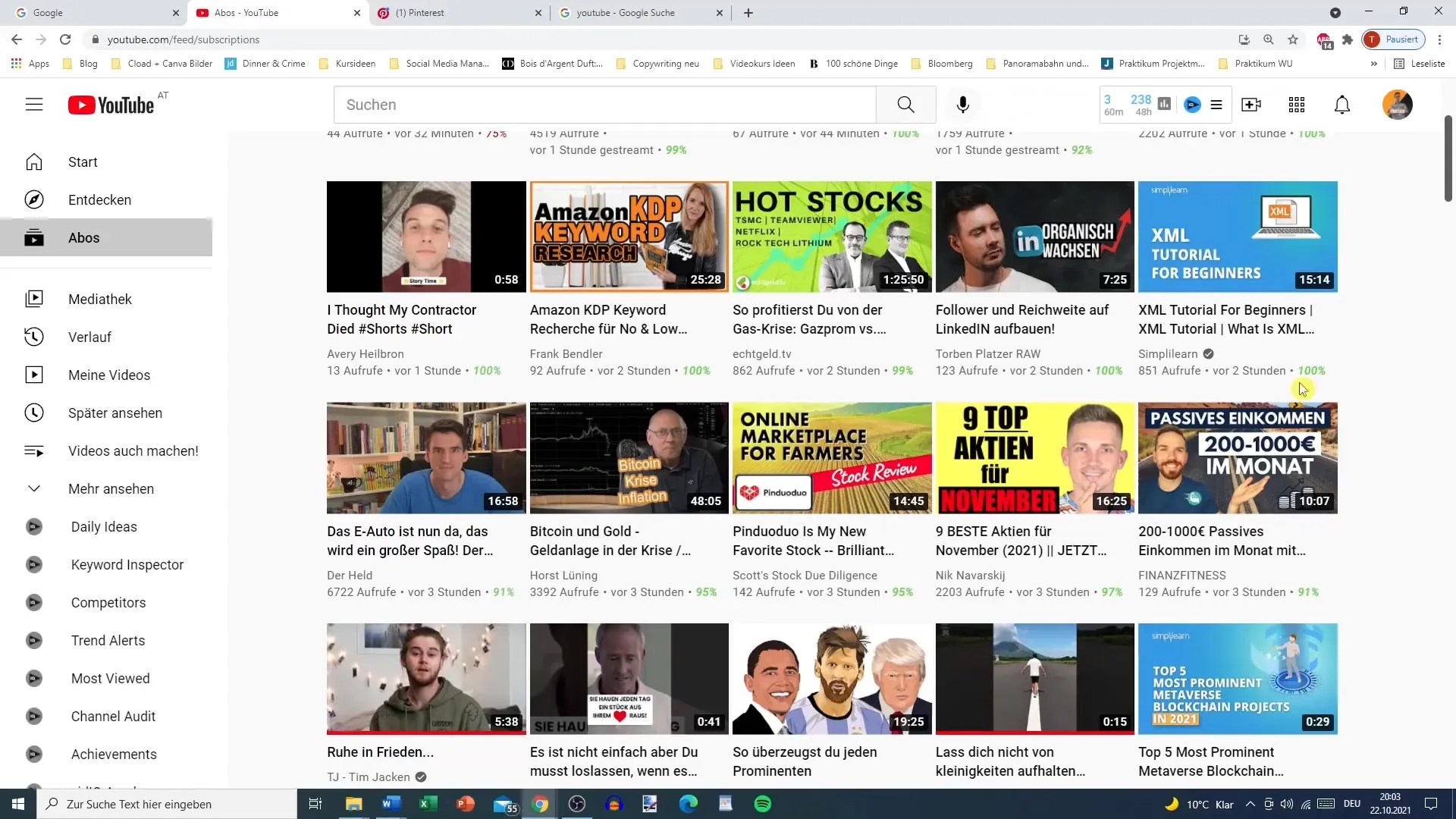The width and height of the screenshot is (1456, 819).
Task: Open Chrome three-dot menu
Action: [1439, 39]
